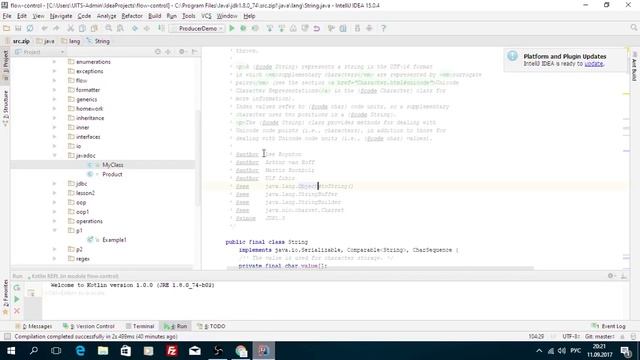Screen dimensions: 640x360
Task: Click the Rerun icon in Run panel
Action: click(x=17, y=288)
